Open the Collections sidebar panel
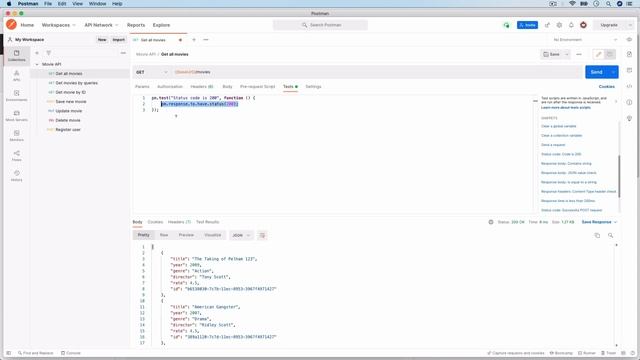The width and height of the screenshot is (640, 360). click(x=17, y=56)
